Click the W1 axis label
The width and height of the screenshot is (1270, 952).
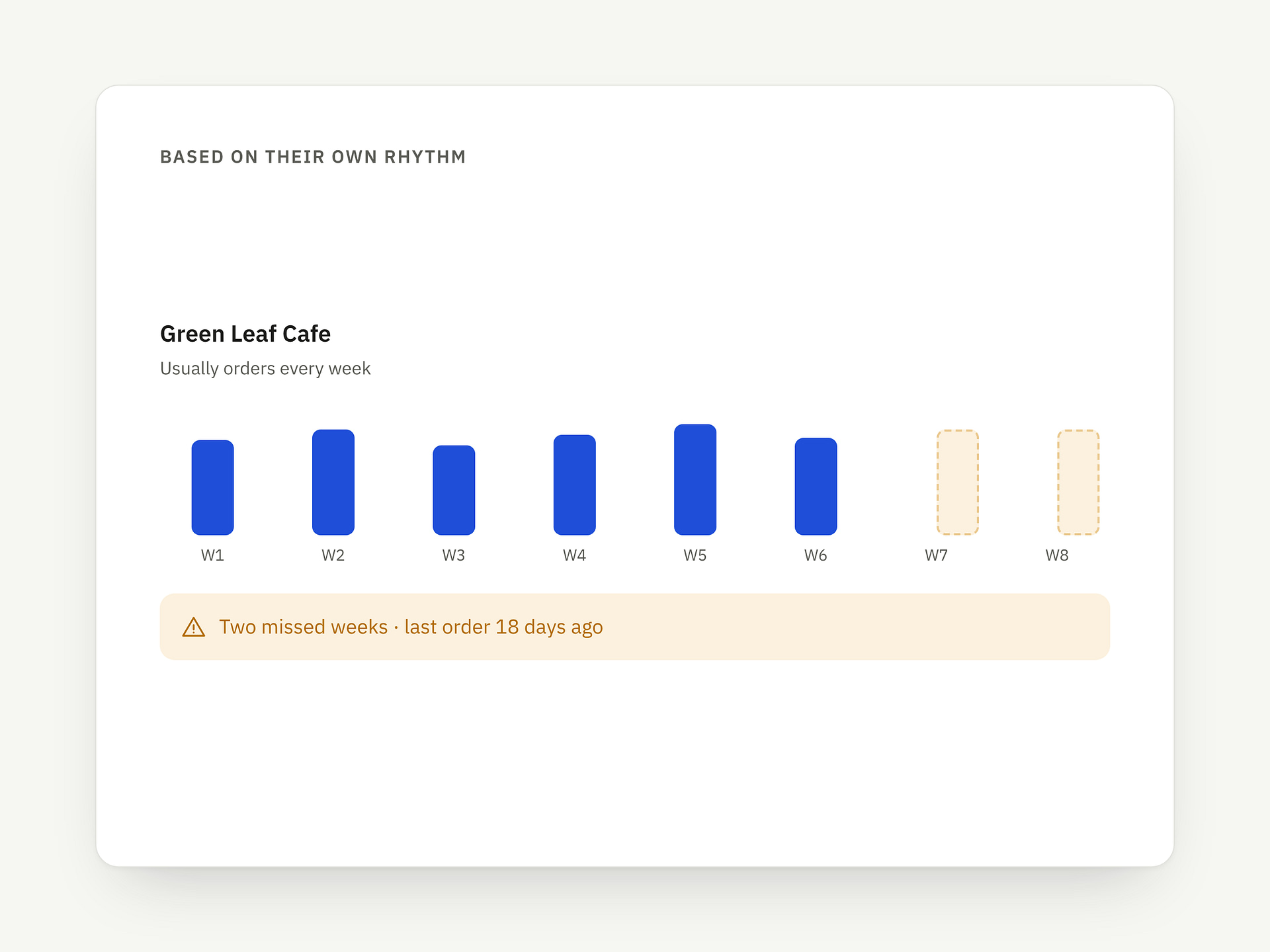coord(212,555)
